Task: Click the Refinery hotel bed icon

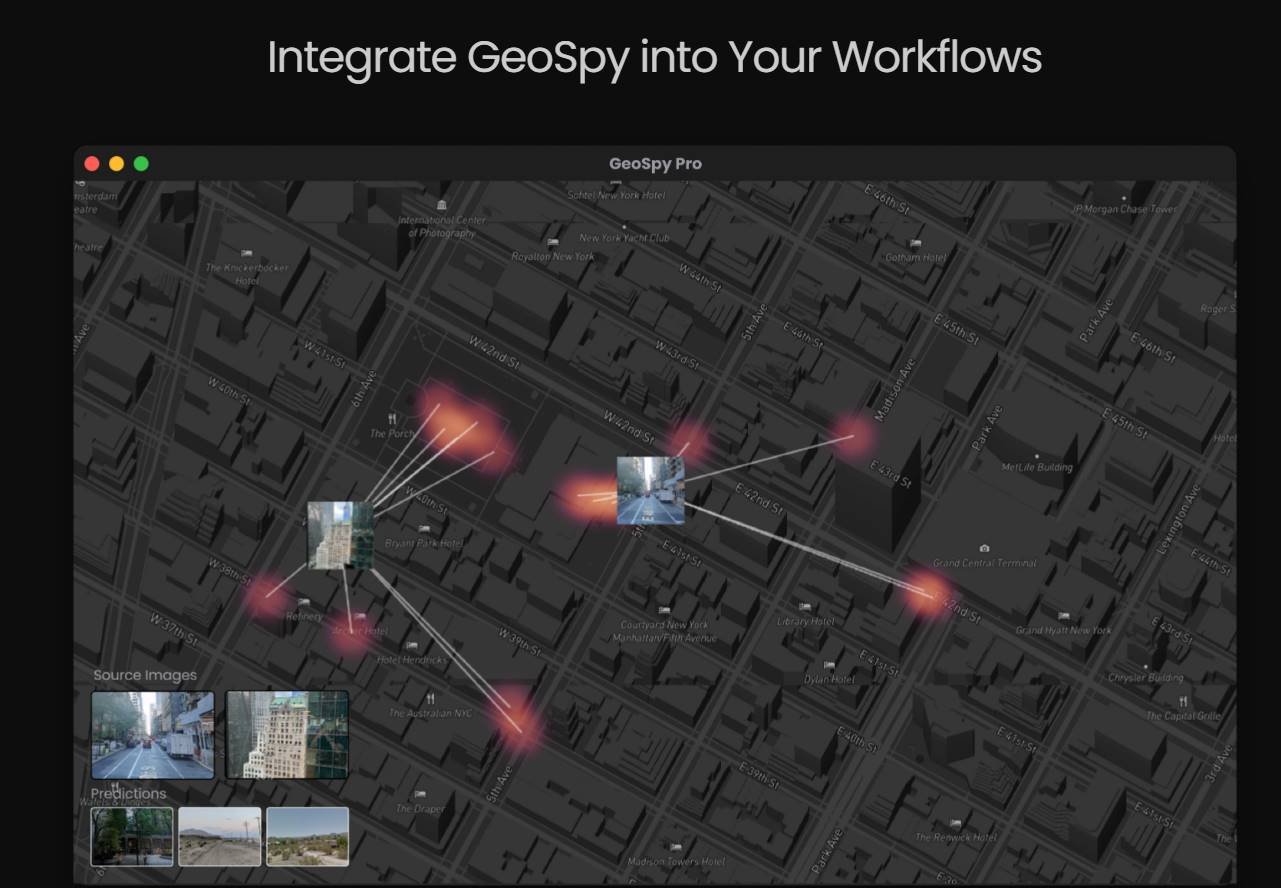Action: (303, 602)
